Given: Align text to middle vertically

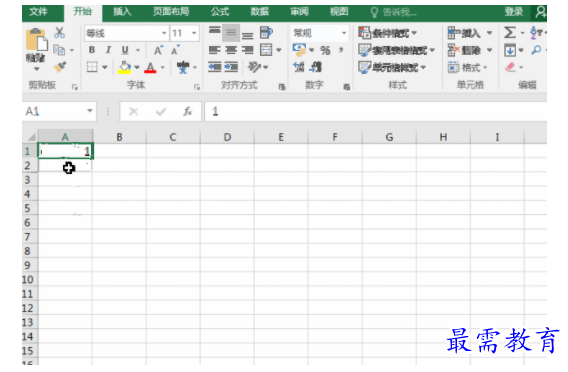Looking at the screenshot, I should 231,33.
